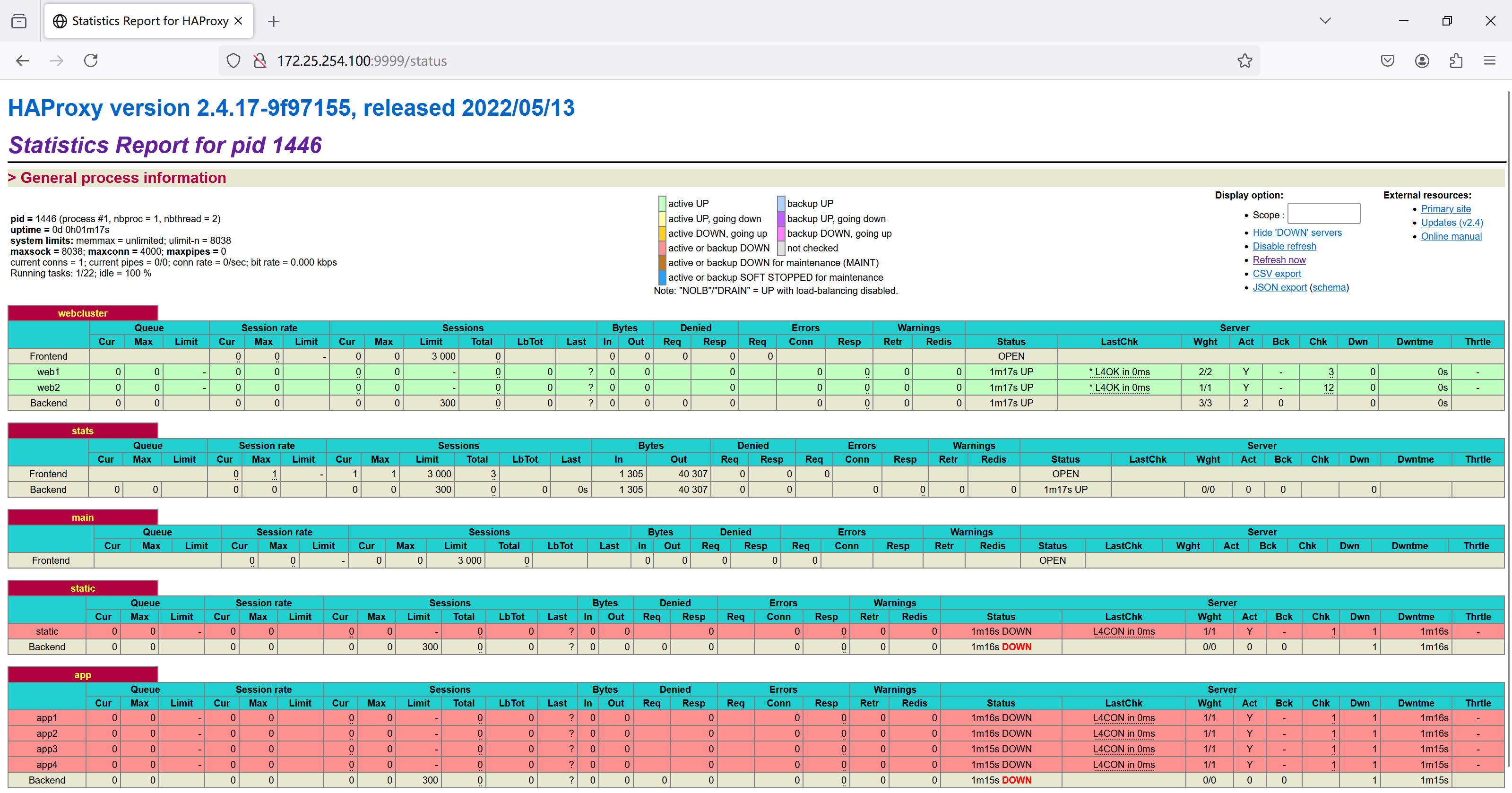
Task: Click the active or backup DOWN legend swatch
Action: coord(662,248)
